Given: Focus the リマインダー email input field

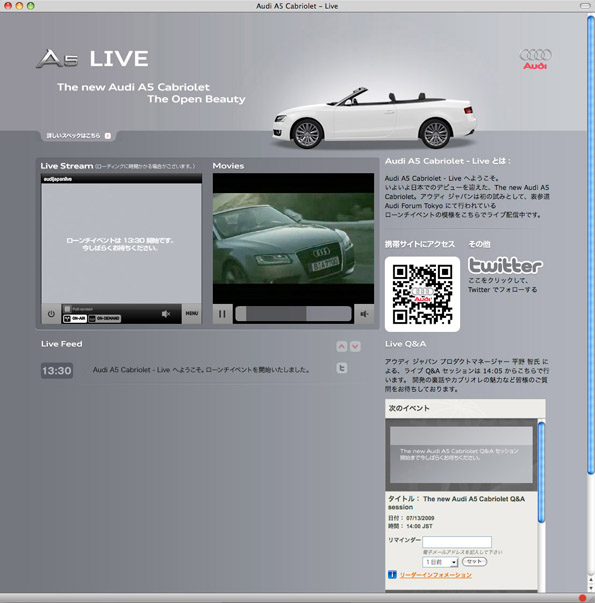Looking at the screenshot, I should pos(457,542).
